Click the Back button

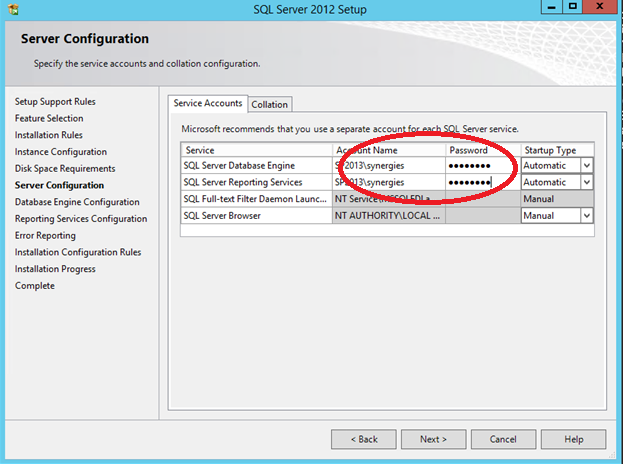(x=364, y=439)
